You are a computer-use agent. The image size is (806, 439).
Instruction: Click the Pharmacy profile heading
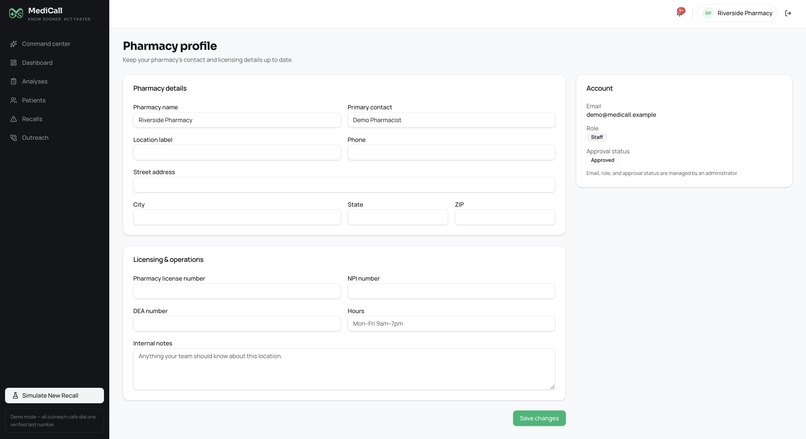tap(170, 46)
